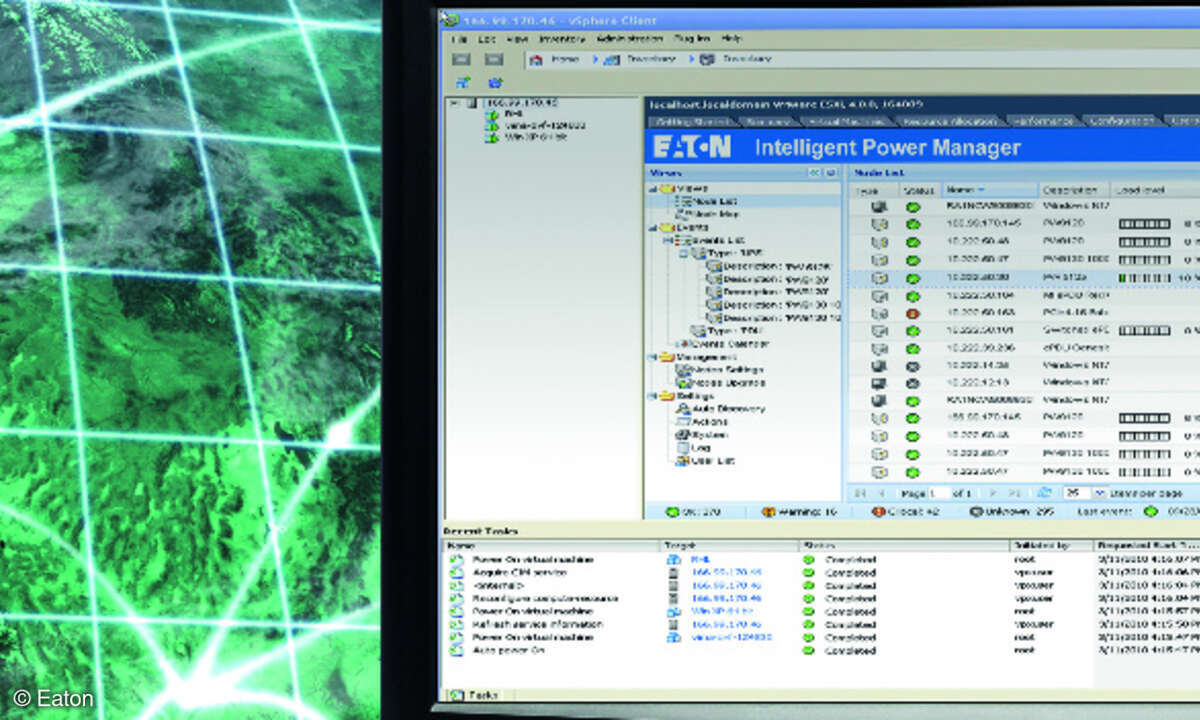The image size is (1200, 720).
Task: Click the Type column header in Node List
Action: pyautogui.click(x=873, y=189)
